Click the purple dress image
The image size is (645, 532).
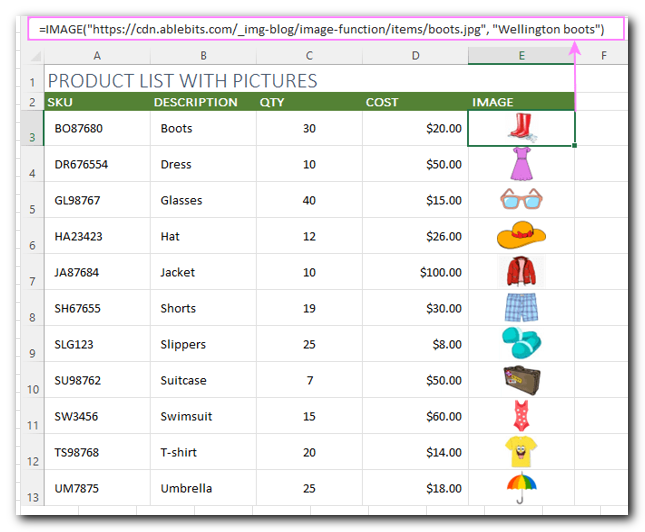522,164
